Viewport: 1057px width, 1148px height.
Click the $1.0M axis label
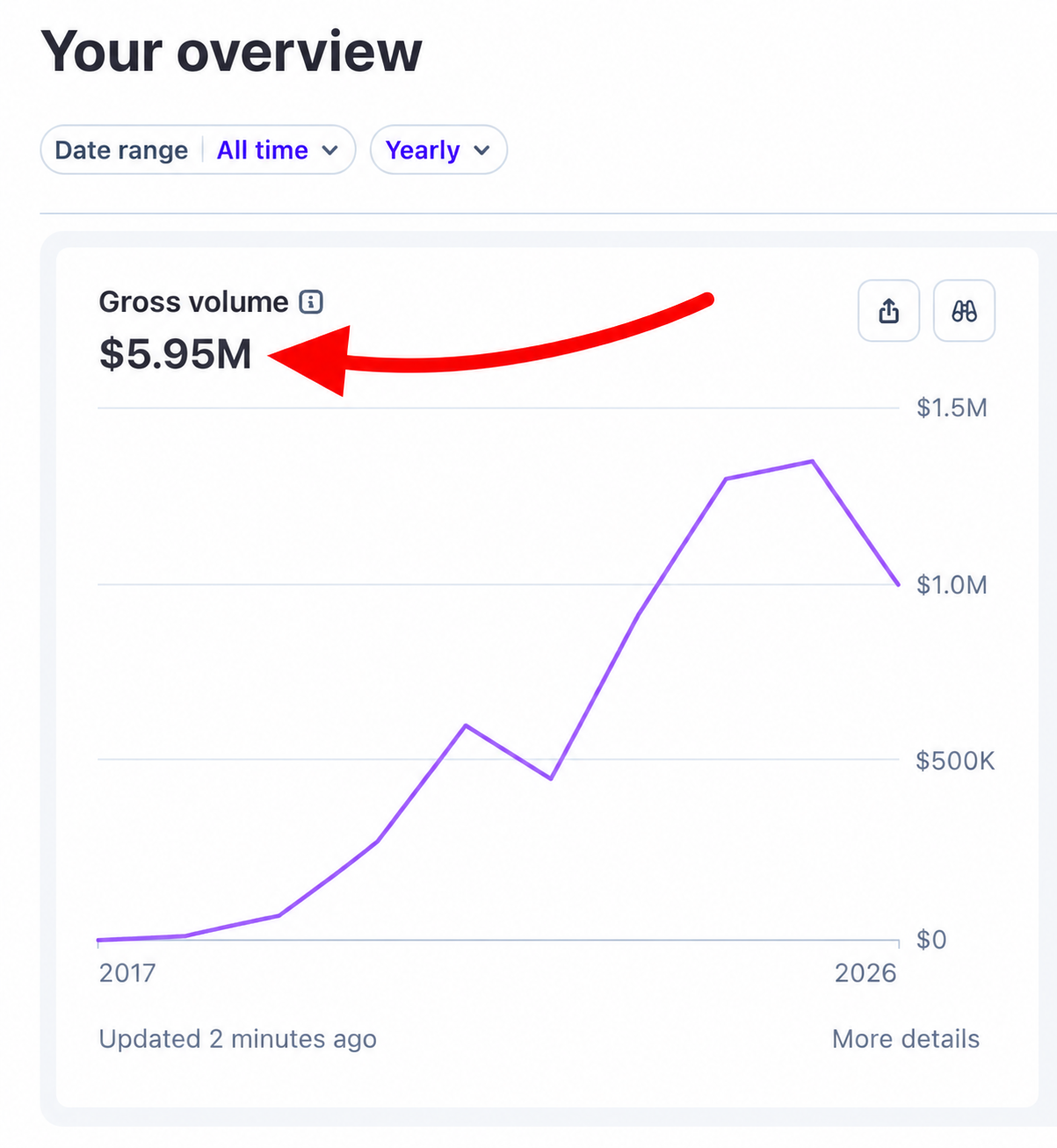(952, 585)
